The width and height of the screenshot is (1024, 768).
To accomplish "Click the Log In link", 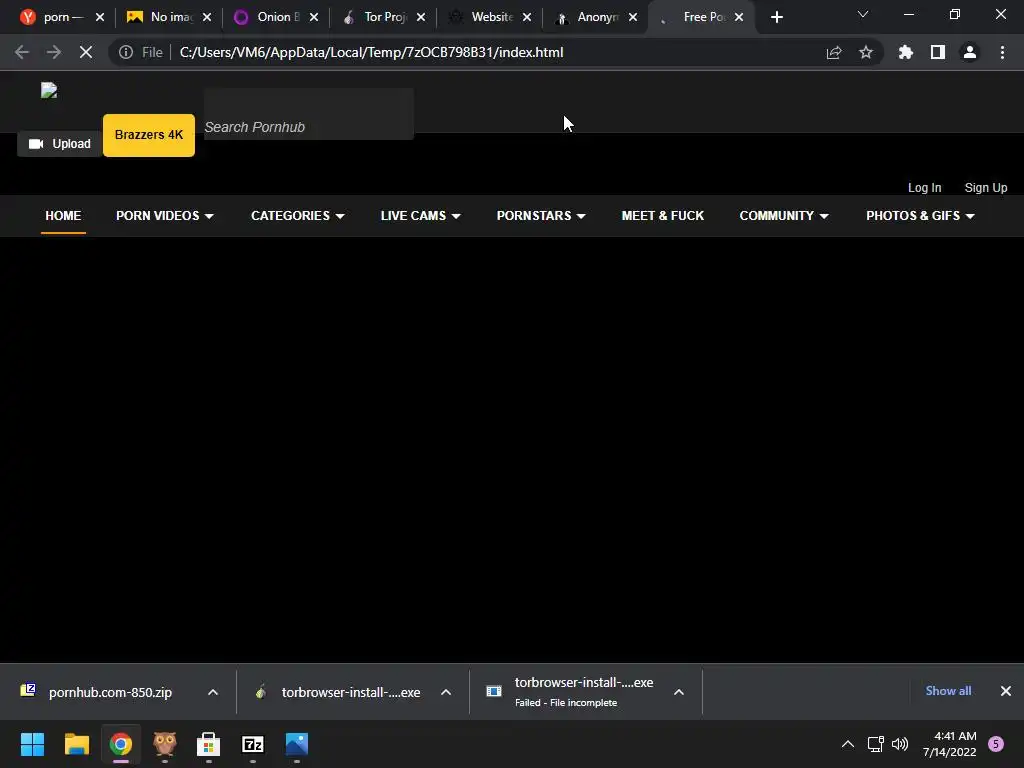I will point(924,187).
